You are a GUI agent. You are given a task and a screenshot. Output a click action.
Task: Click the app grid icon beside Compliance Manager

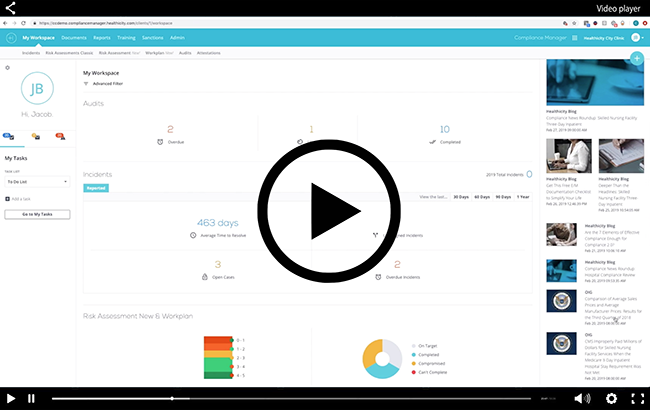tap(575, 38)
